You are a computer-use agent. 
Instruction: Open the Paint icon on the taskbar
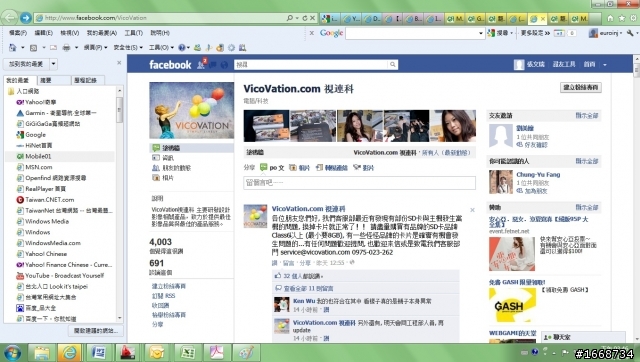[246, 352]
